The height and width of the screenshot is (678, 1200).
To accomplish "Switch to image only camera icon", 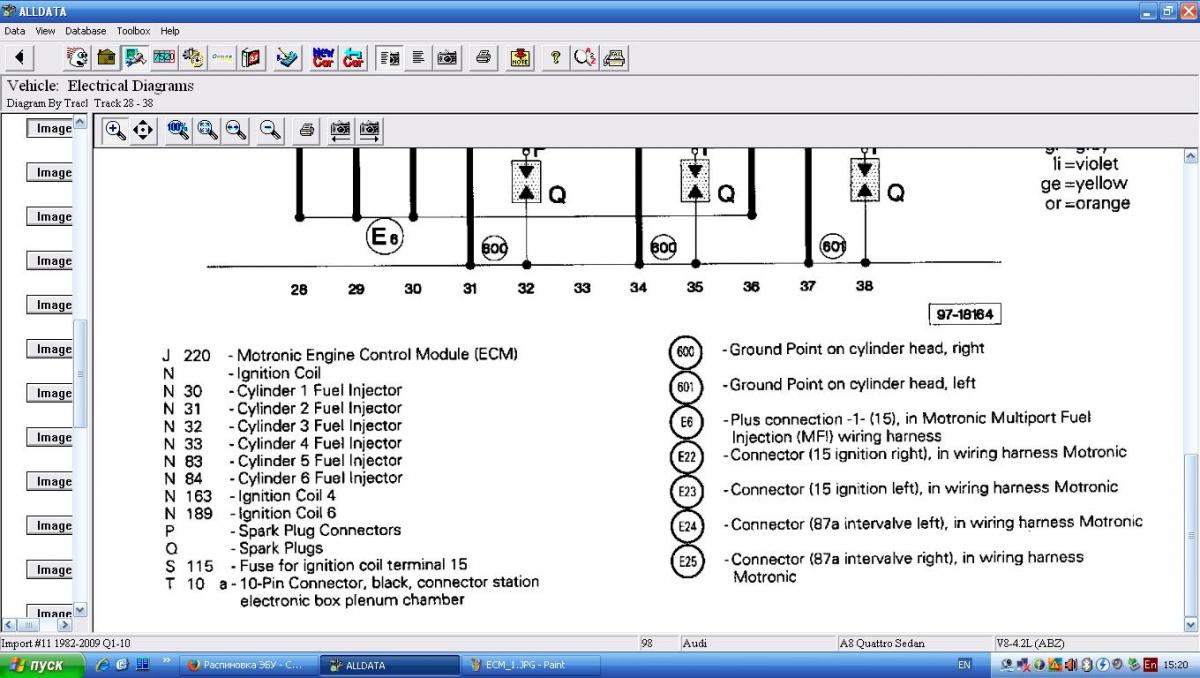I will tap(448, 57).
